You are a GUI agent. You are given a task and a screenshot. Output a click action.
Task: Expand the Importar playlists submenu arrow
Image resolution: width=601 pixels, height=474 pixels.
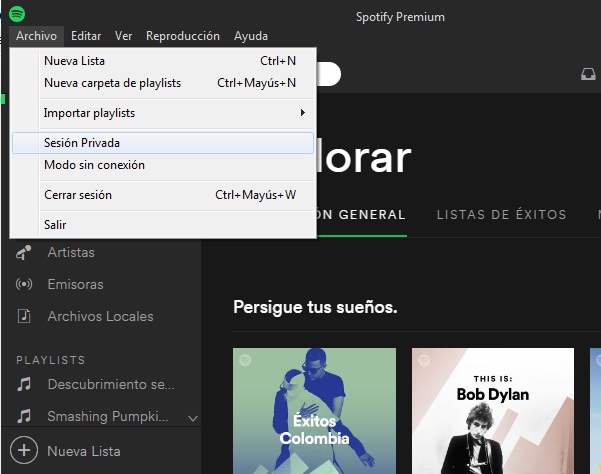[x=302, y=113]
